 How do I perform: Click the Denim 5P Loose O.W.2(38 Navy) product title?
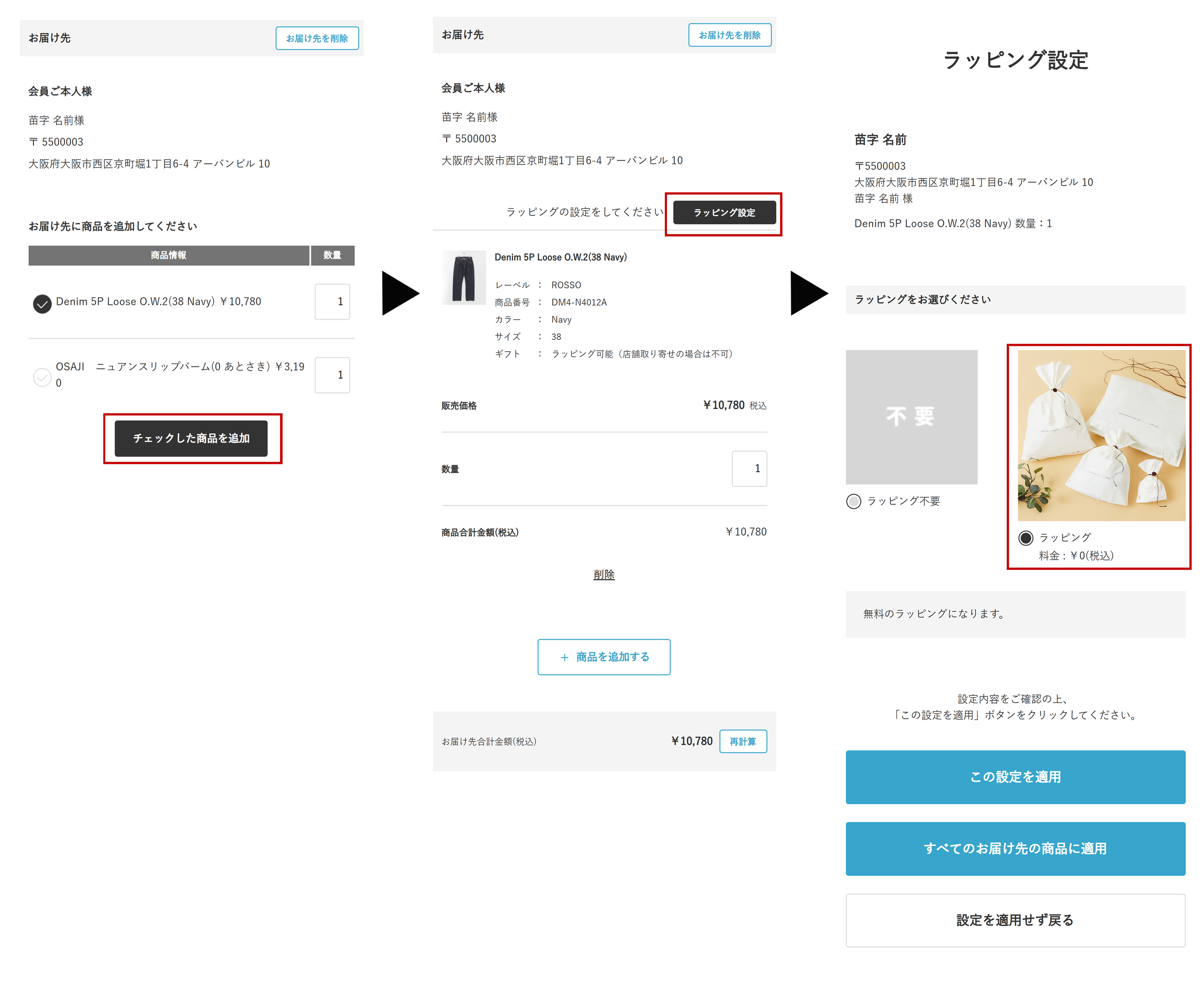(x=561, y=257)
